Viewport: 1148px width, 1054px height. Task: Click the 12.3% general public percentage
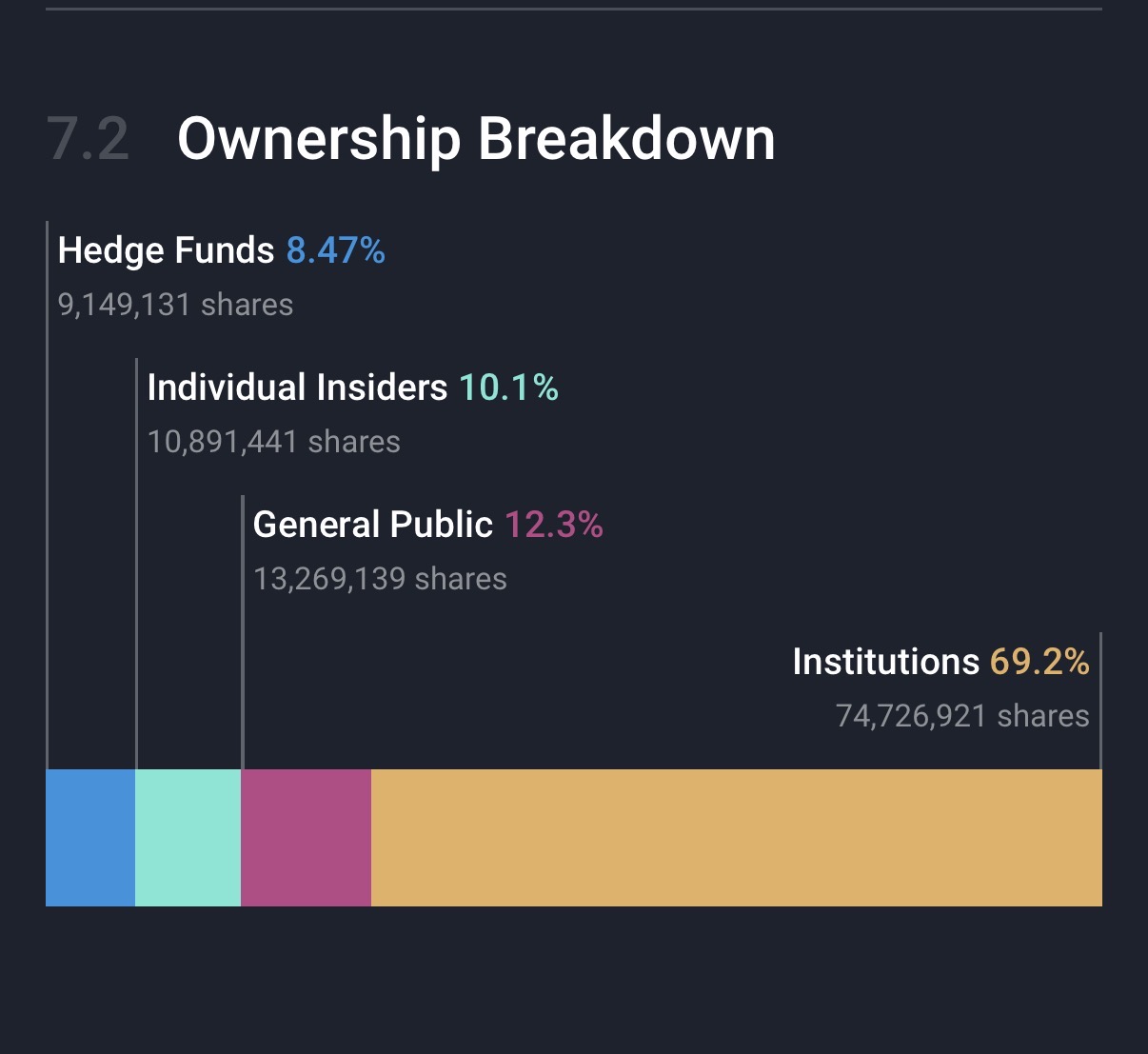(x=554, y=525)
